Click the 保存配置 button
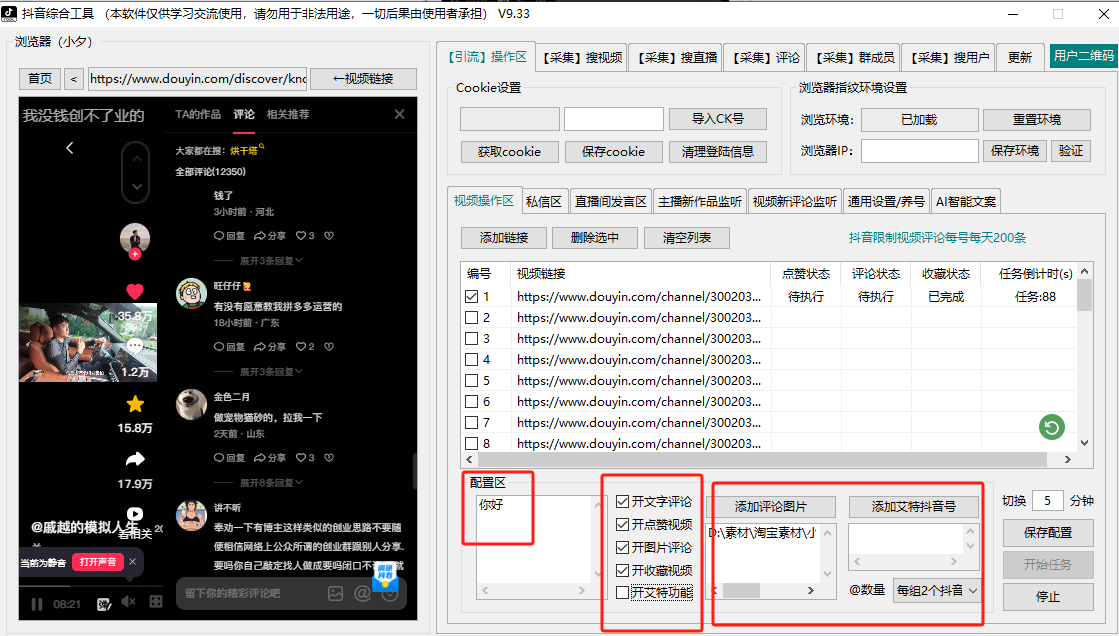The image size is (1119, 636). tap(1048, 533)
